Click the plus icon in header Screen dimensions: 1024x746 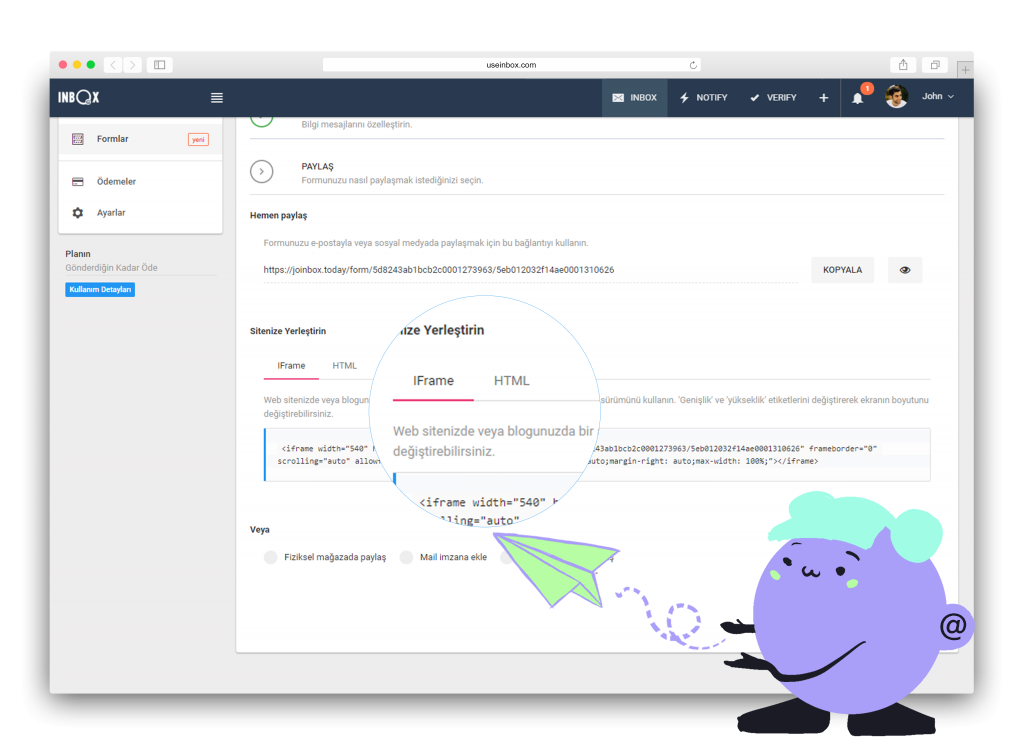pyautogui.click(x=823, y=98)
